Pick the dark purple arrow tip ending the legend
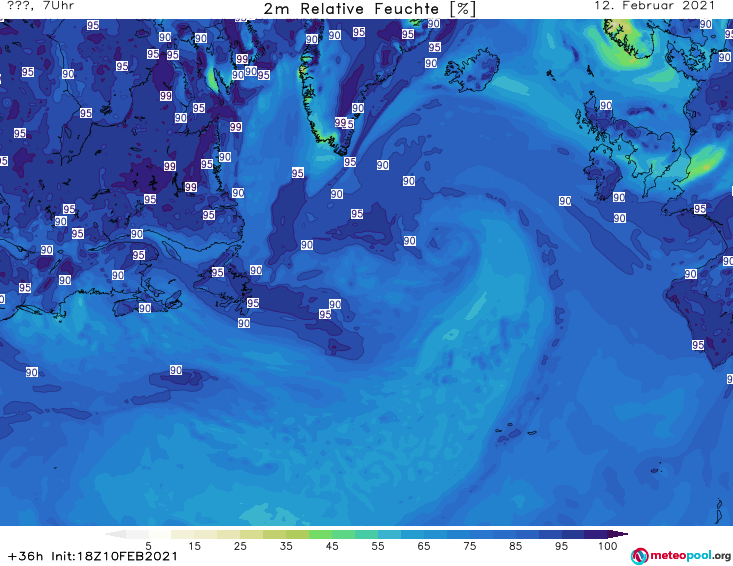This screenshot has width=733, height=566. pyautogui.click(x=618, y=534)
